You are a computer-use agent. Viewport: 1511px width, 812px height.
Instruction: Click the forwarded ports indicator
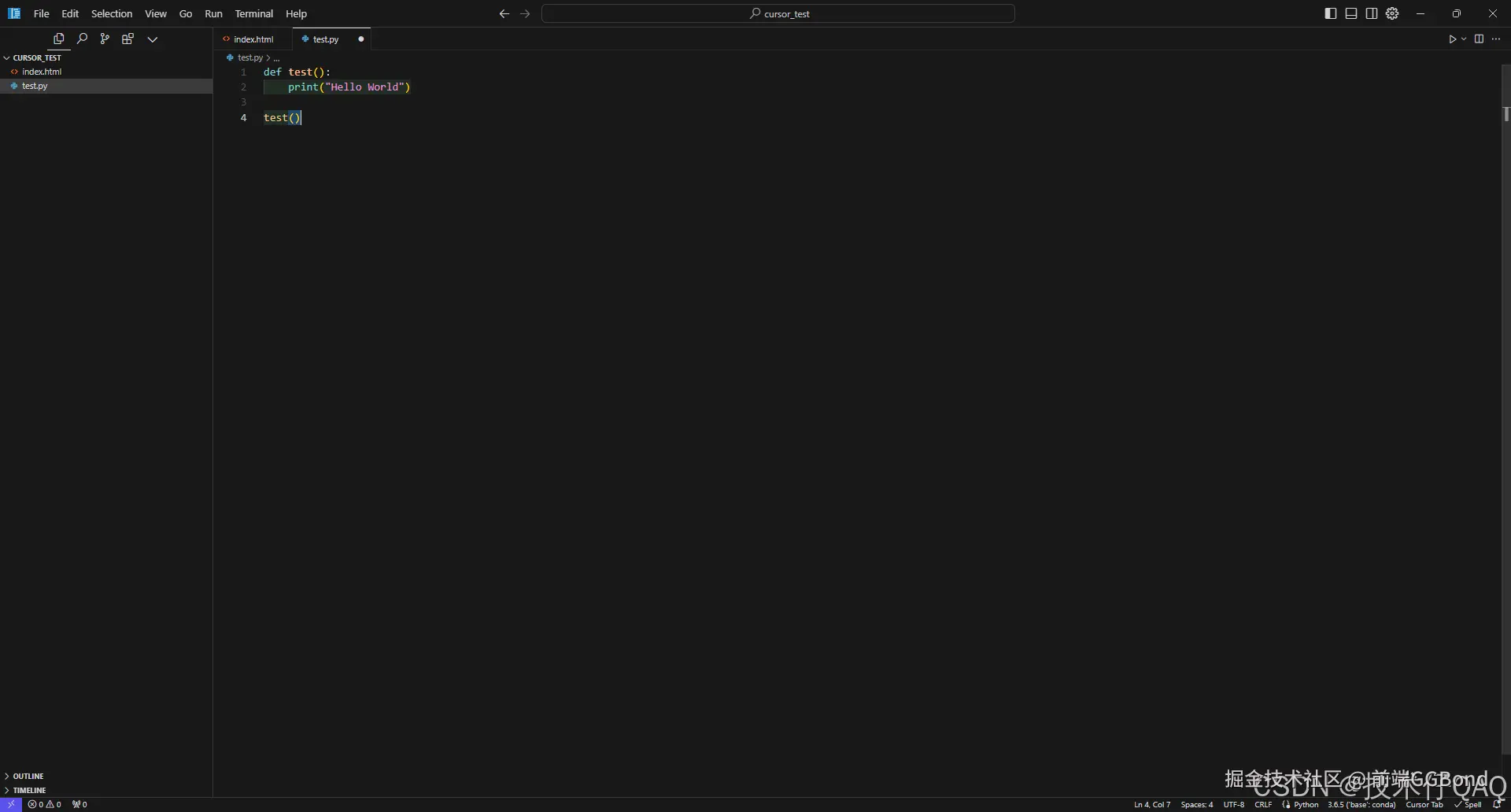[x=79, y=804]
